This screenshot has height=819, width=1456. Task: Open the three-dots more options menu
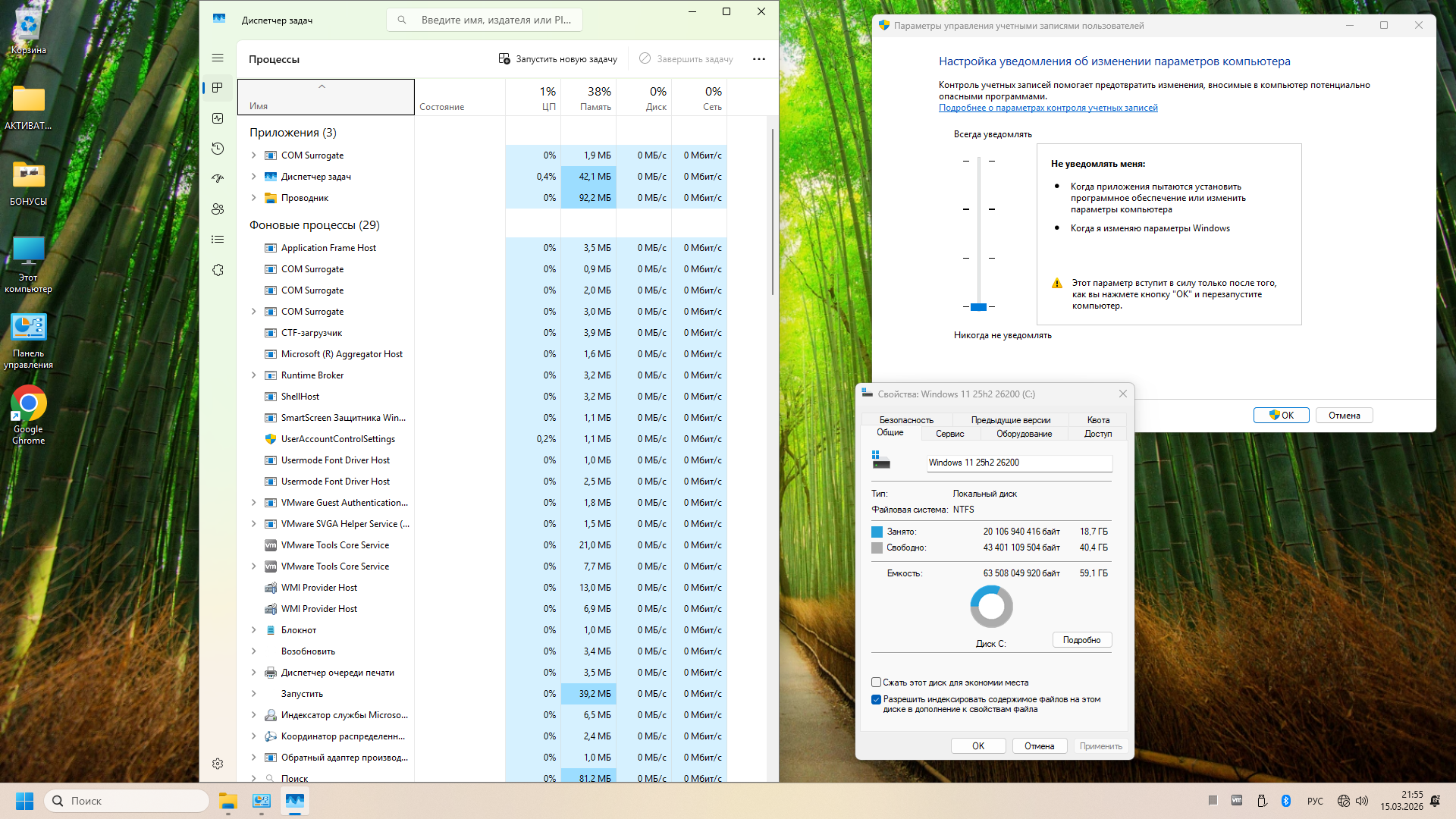tap(758, 59)
